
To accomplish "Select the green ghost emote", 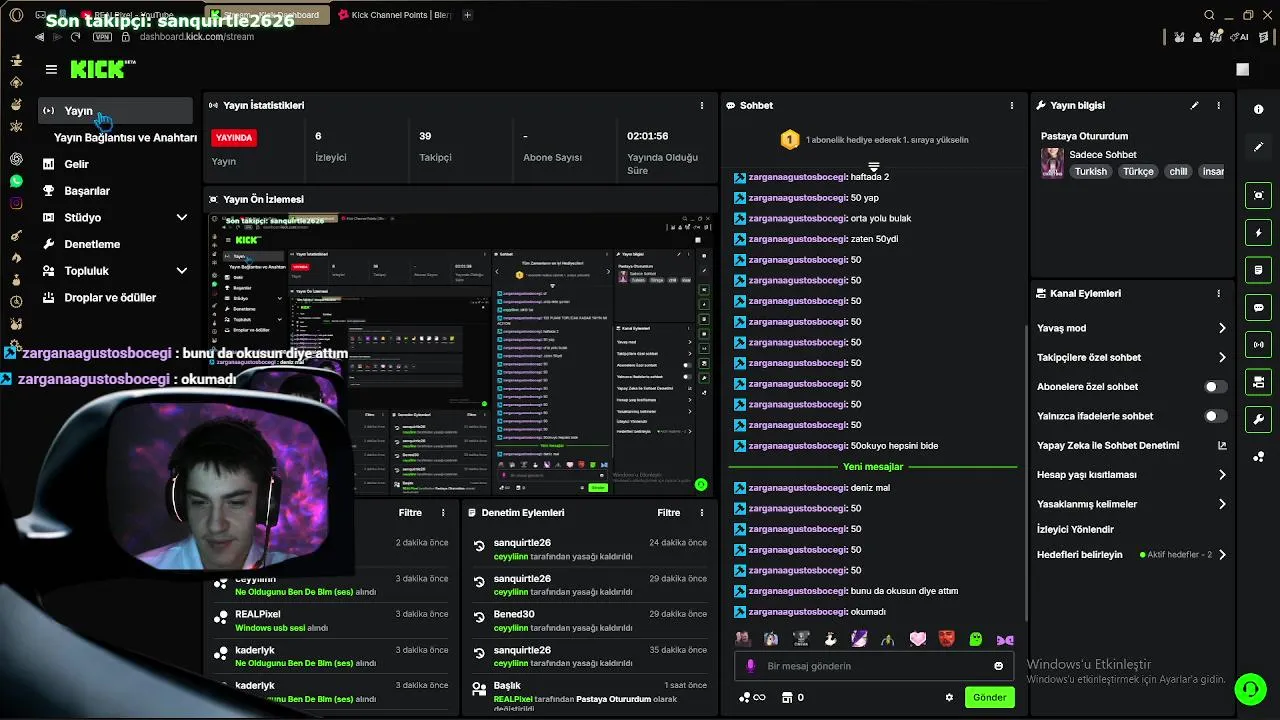I will coord(975,639).
